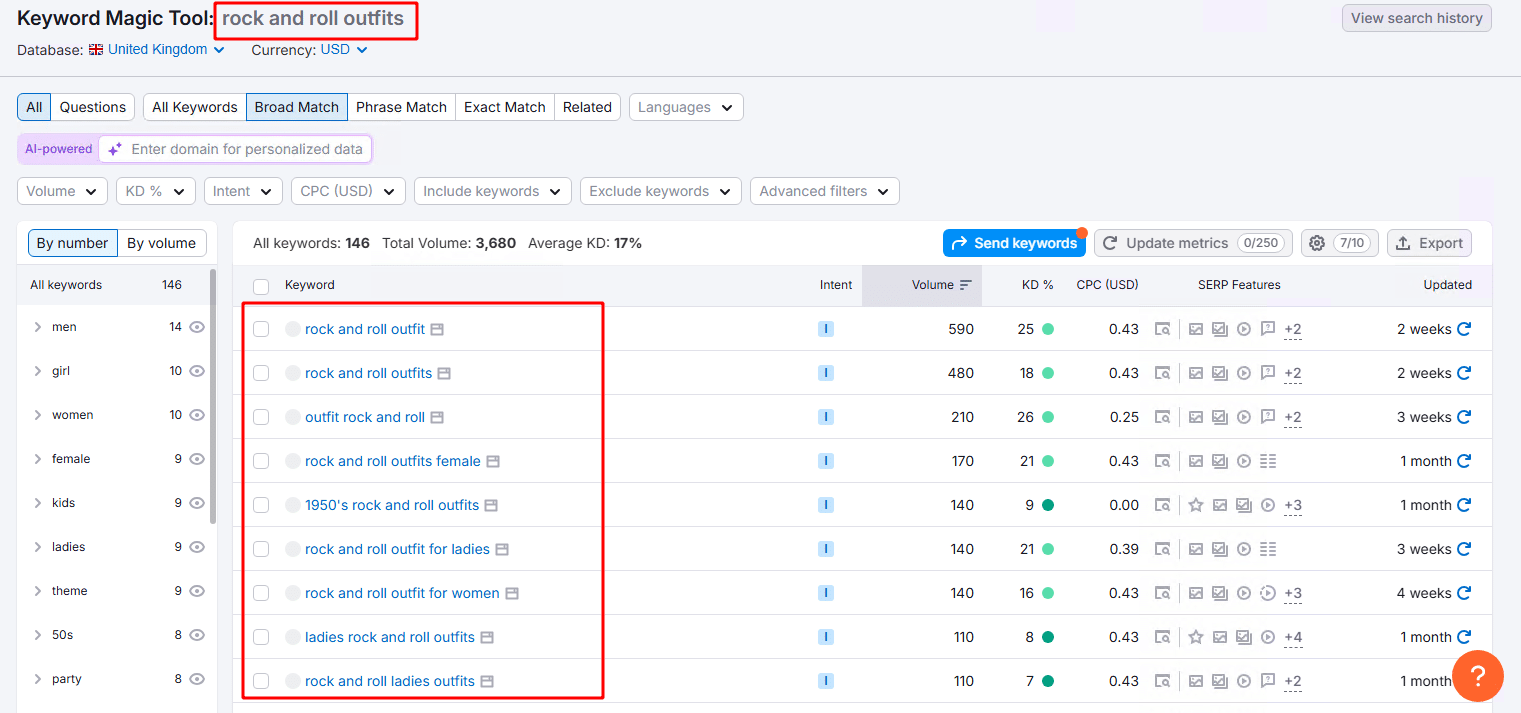Click the sitelinks list icon in rock and roll outfits female row
Image resolution: width=1521 pixels, height=713 pixels.
point(1269,461)
